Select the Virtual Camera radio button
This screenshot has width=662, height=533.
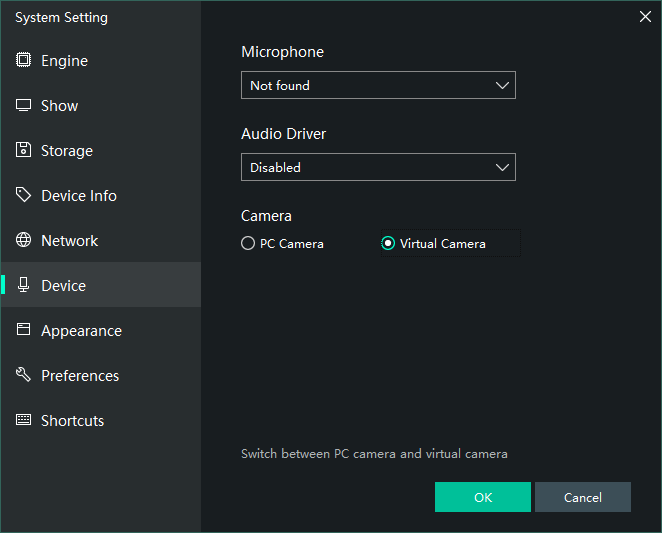pyautogui.click(x=388, y=243)
